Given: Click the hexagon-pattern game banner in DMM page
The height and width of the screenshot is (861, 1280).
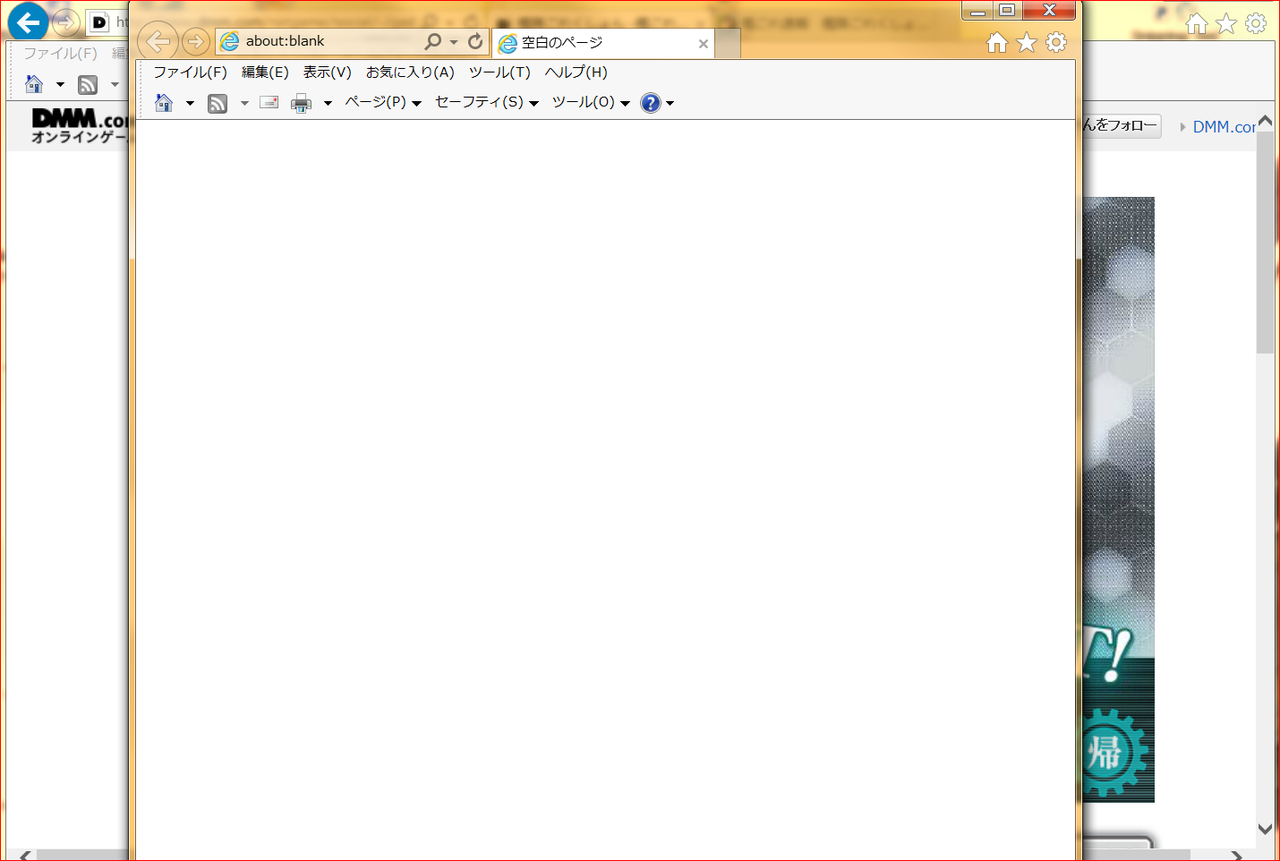Looking at the screenshot, I should [x=1117, y=499].
